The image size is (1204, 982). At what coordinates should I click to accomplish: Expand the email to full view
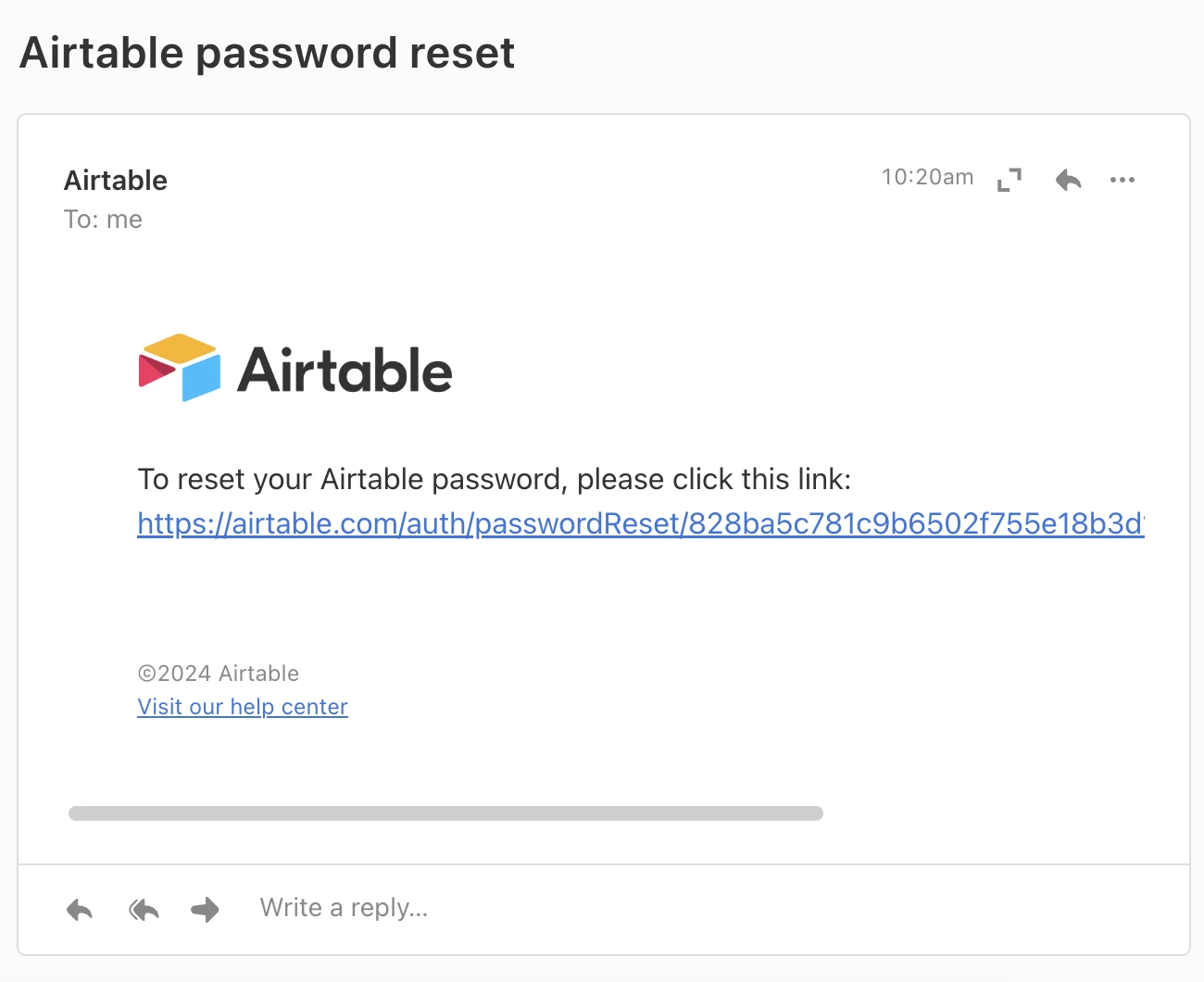(x=1010, y=180)
